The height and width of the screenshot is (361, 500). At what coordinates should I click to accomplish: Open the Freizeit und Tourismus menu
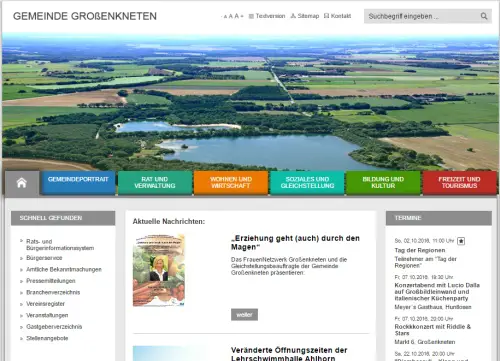pyautogui.click(x=459, y=182)
